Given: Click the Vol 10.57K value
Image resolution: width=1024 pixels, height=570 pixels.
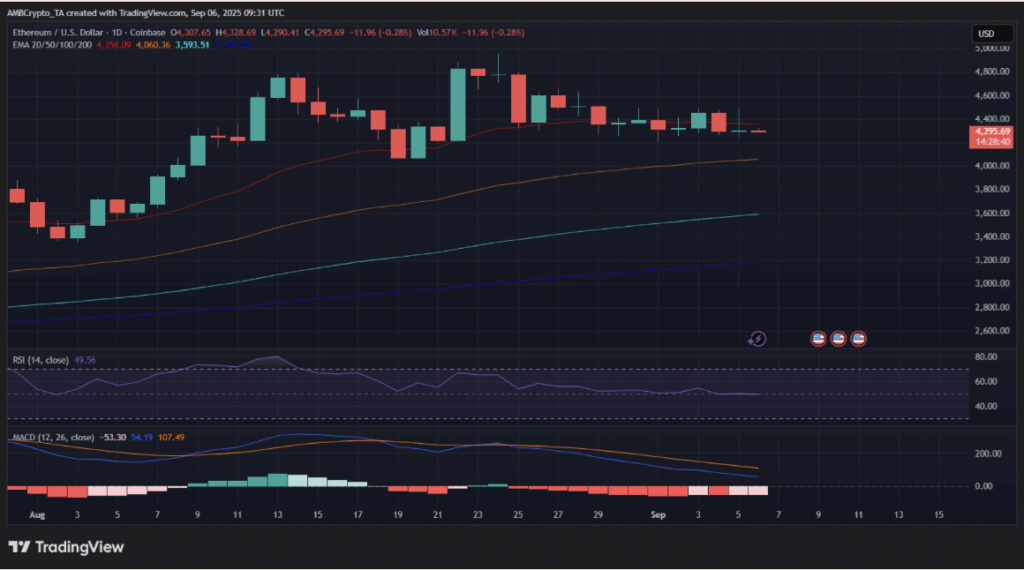Looking at the screenshot, I should coord(437,33).
